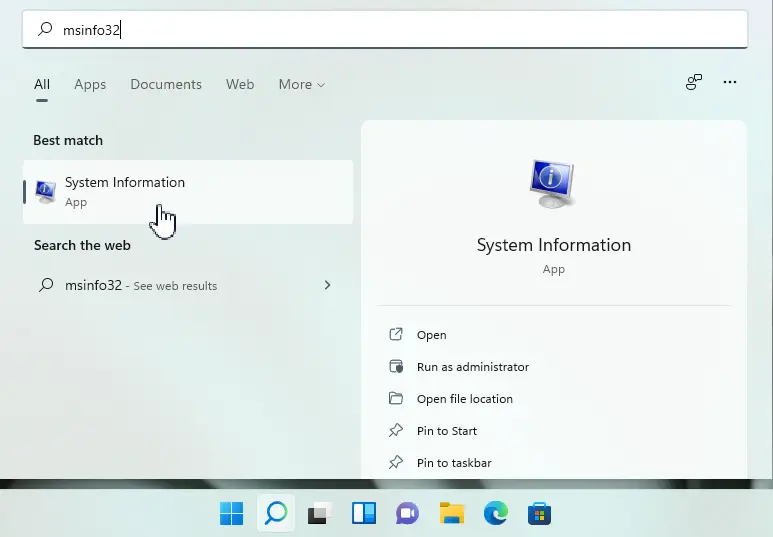Open Task View from taskbar
Viewport: 773px width, 537px height.
pos(319,514)
